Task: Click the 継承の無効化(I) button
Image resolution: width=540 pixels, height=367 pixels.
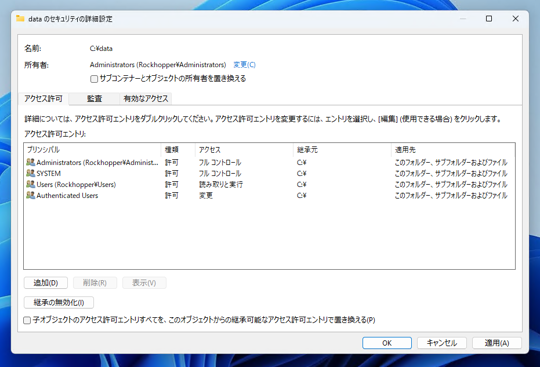Action: [59, 303]
